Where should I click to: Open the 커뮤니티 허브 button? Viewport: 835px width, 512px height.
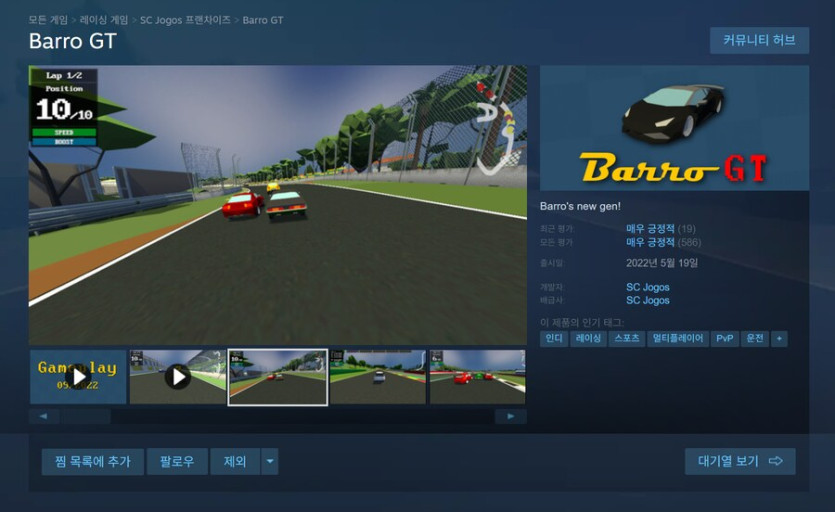click(759, 40)
